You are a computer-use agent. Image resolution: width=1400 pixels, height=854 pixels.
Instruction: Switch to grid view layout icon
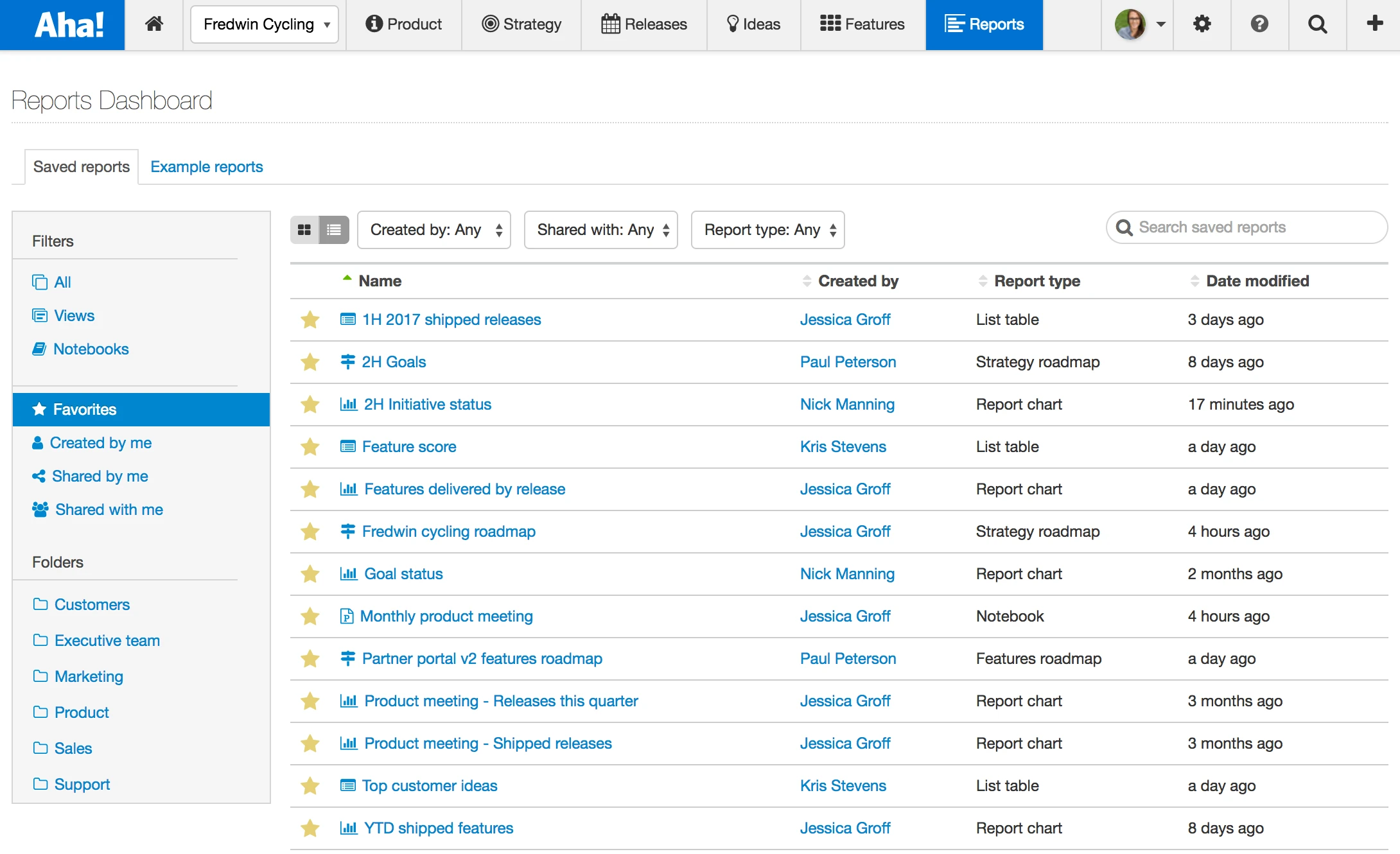click(x=304, y=230)
